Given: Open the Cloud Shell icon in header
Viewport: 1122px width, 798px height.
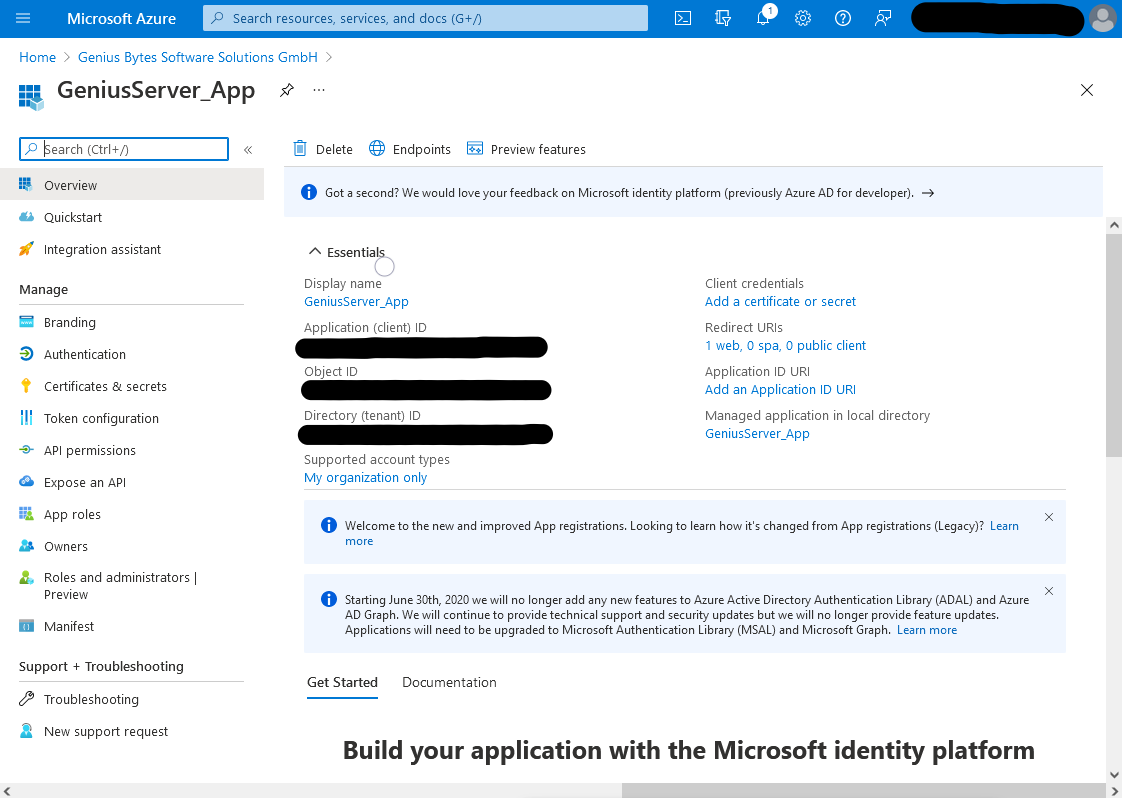Looking at the screenshot, I should click(x=683, y=19).
